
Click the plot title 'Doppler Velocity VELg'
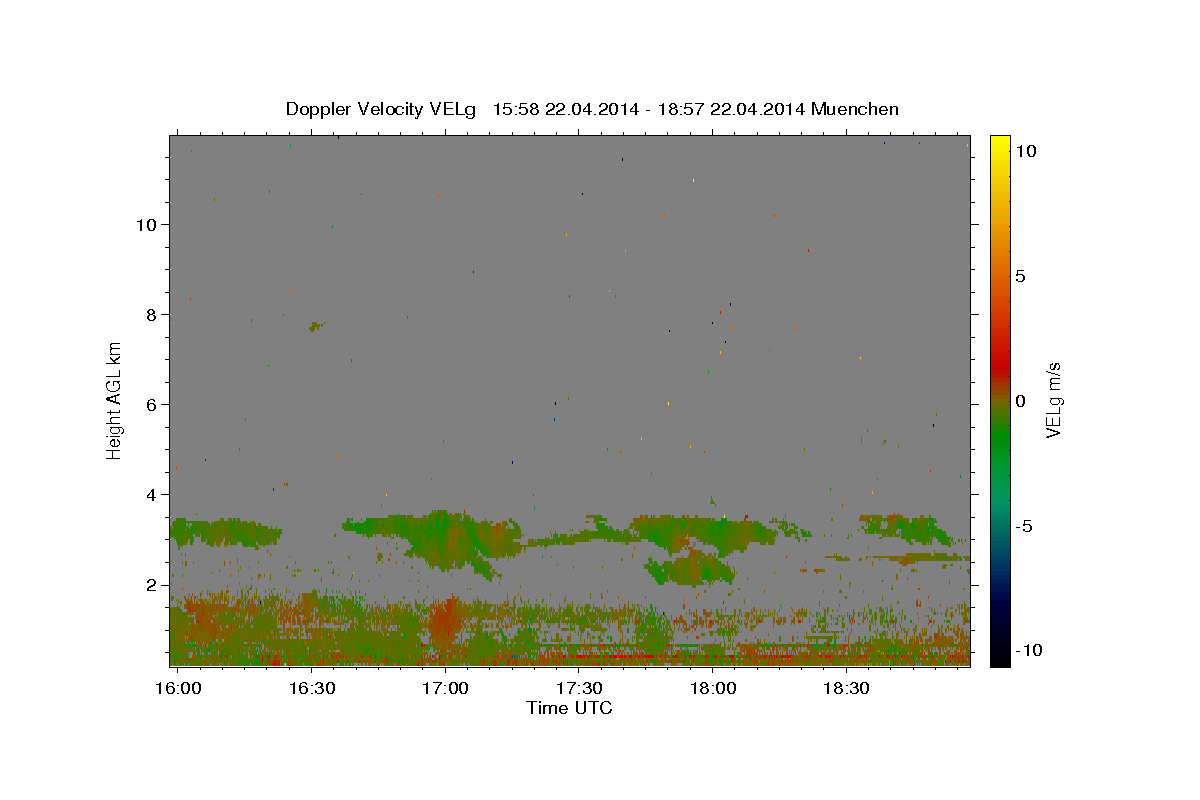tap(383, 109)
